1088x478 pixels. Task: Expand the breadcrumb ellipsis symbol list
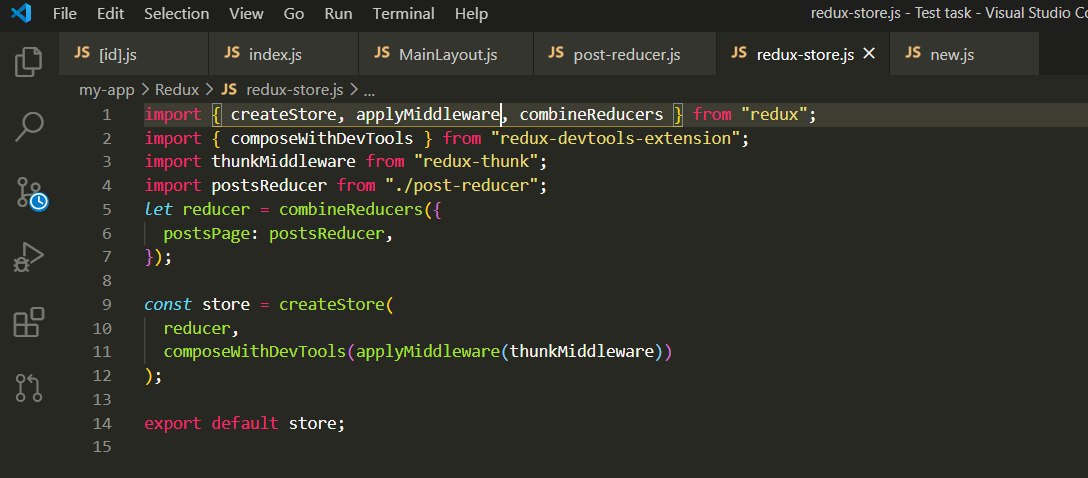[369, 90]
